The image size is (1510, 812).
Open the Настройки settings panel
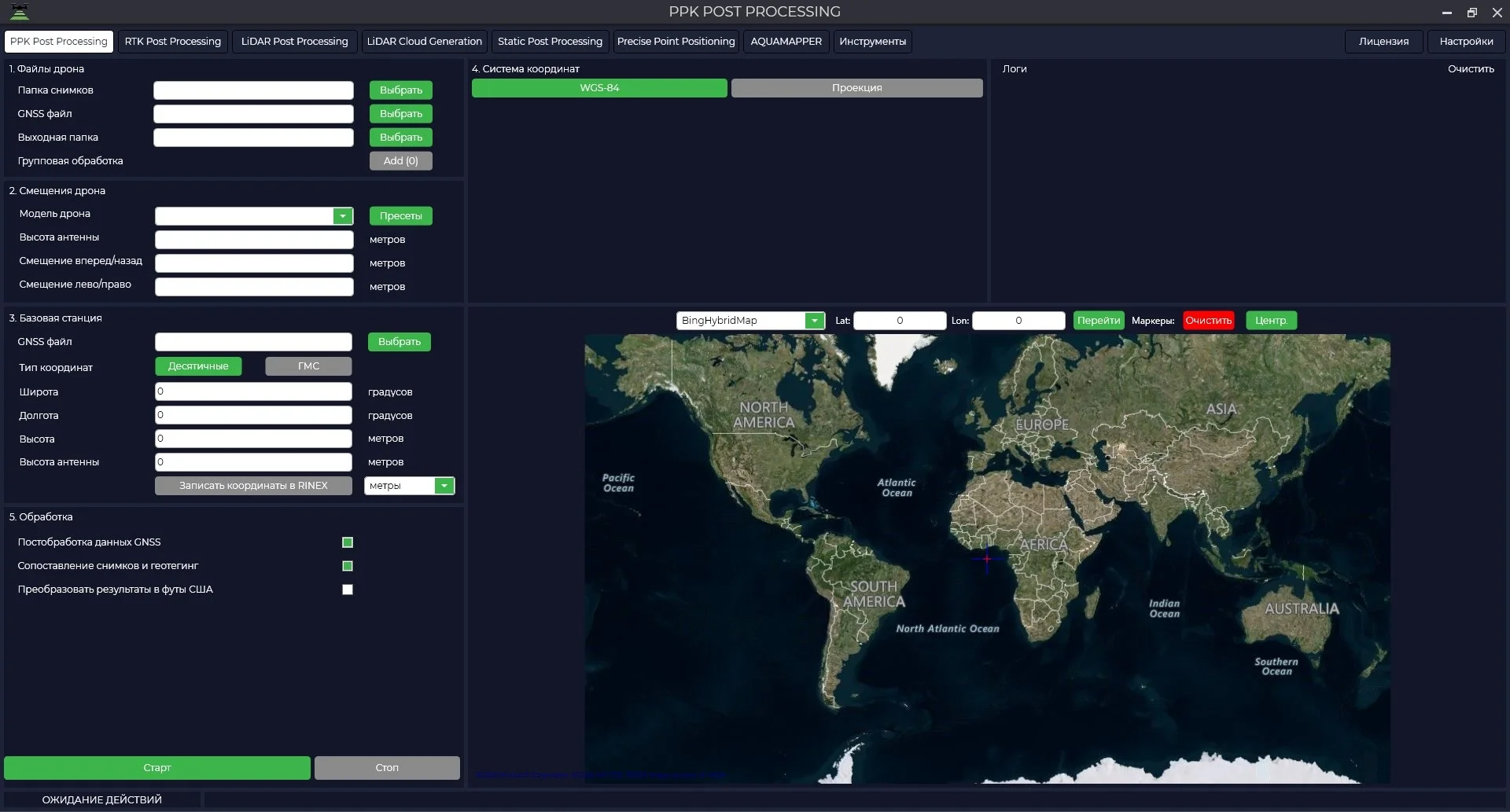1466,42
